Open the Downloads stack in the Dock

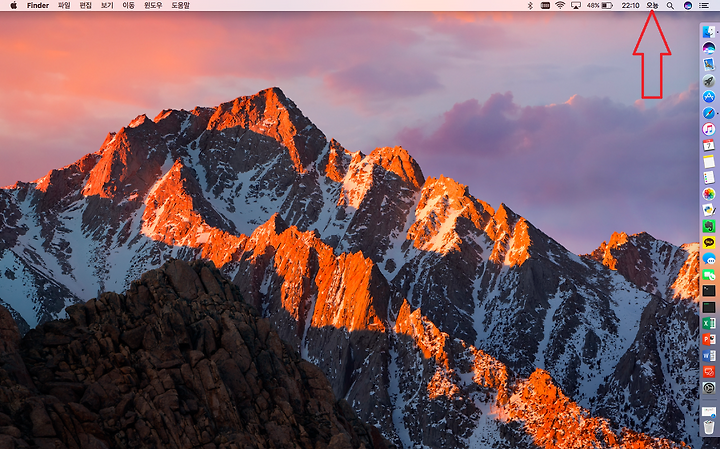[x=709, y=411]
